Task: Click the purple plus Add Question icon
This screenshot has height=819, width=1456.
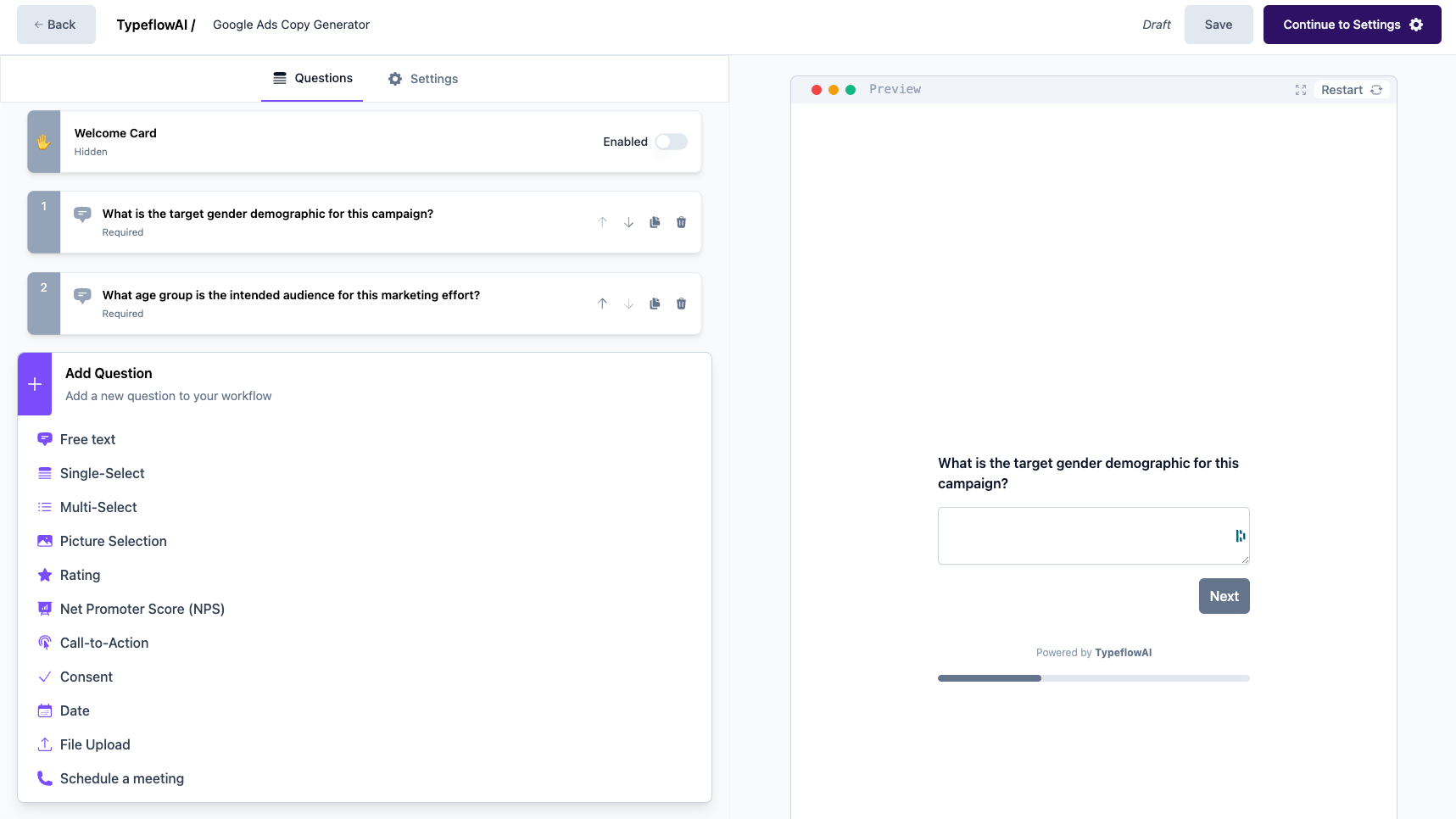Action: coord(35,384)
